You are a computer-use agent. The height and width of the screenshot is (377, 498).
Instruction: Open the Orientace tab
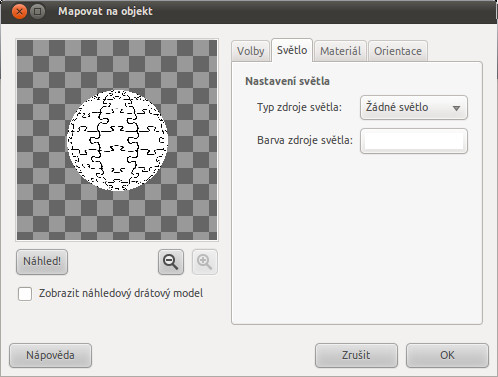[x=398, y=51]
